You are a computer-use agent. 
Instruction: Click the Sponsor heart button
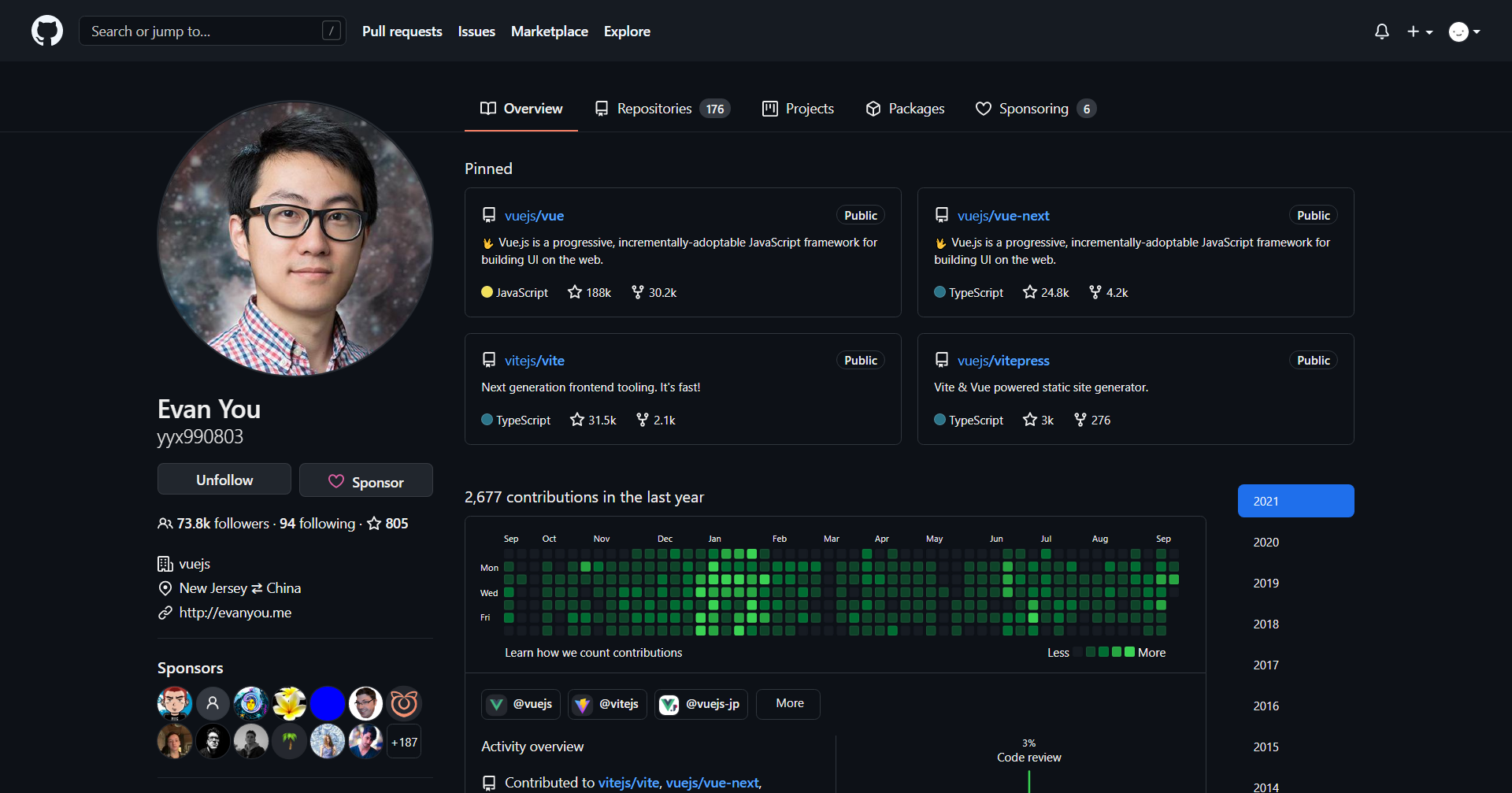[x=366, y=481]
